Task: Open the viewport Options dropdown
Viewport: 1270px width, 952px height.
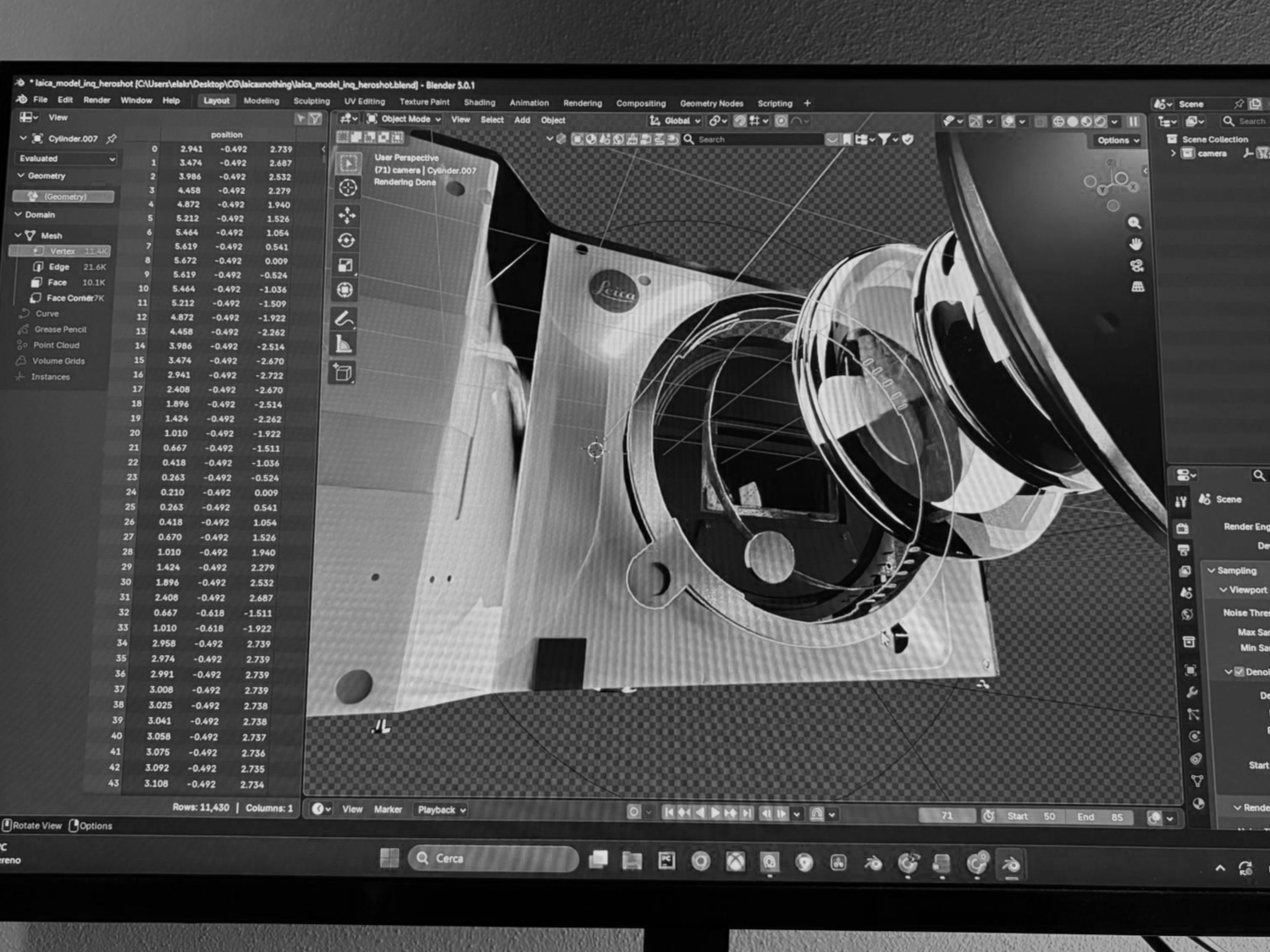Action: click(1118, 140)
